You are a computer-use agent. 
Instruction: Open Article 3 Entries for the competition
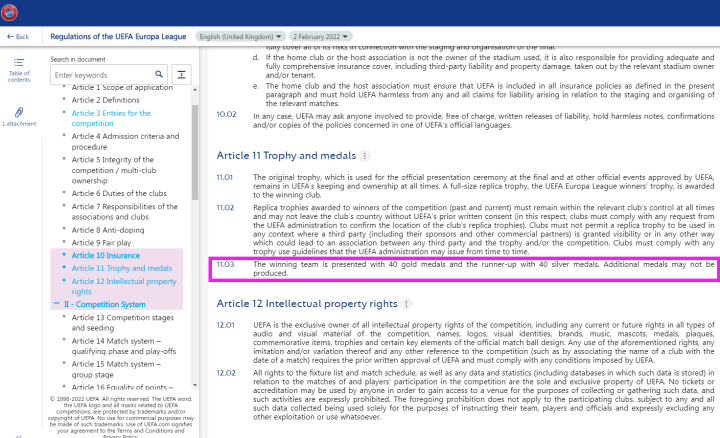(x=111, y=118)
